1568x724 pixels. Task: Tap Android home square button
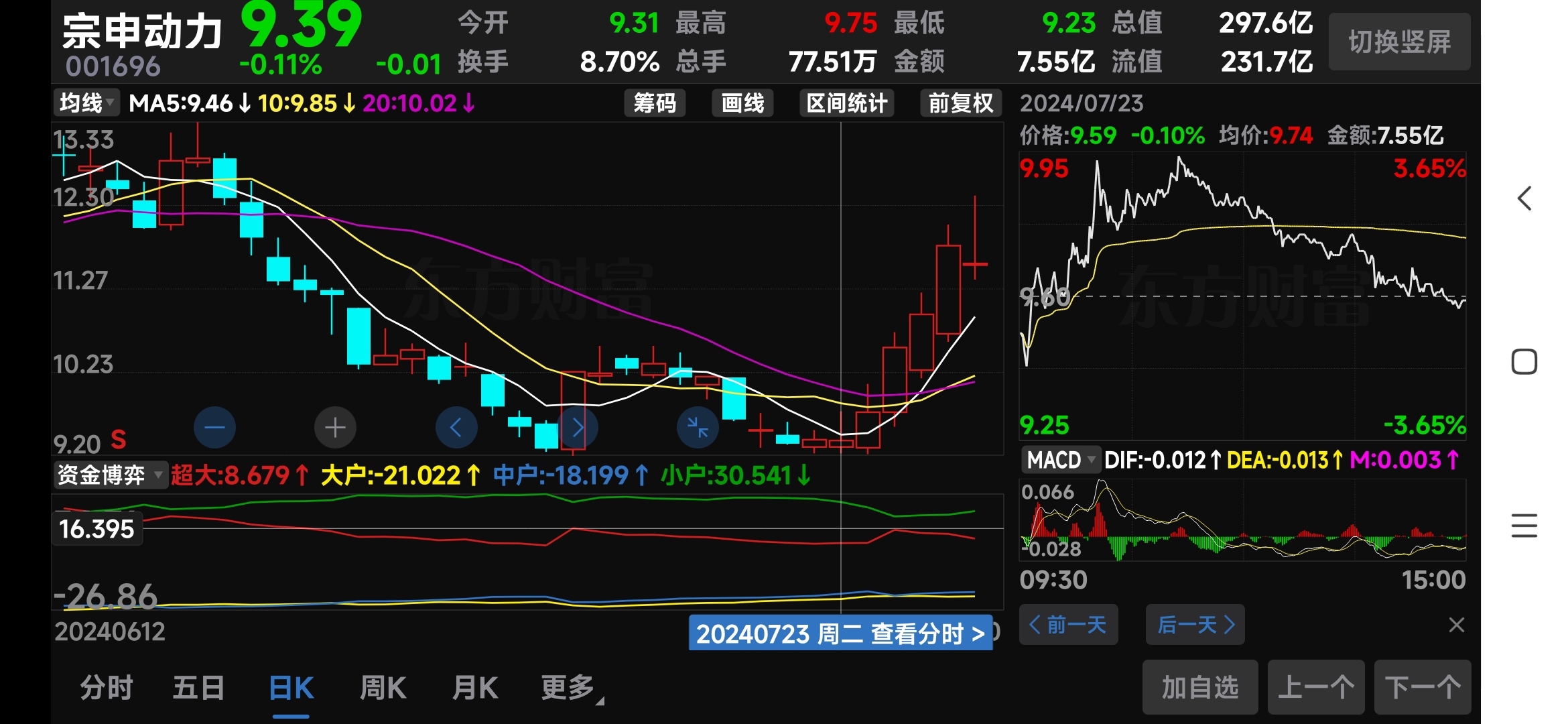[1524, 362]
